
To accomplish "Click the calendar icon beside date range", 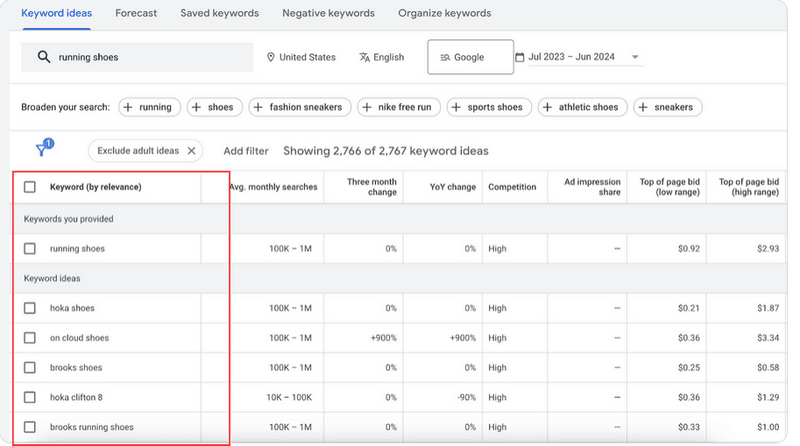I will pyautogui.click(x=519, y=57).
